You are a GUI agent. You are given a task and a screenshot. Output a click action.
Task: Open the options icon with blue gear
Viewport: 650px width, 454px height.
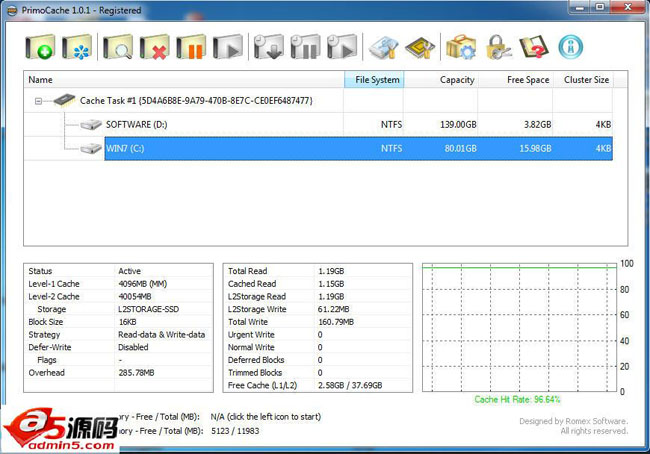click(461, 47)
